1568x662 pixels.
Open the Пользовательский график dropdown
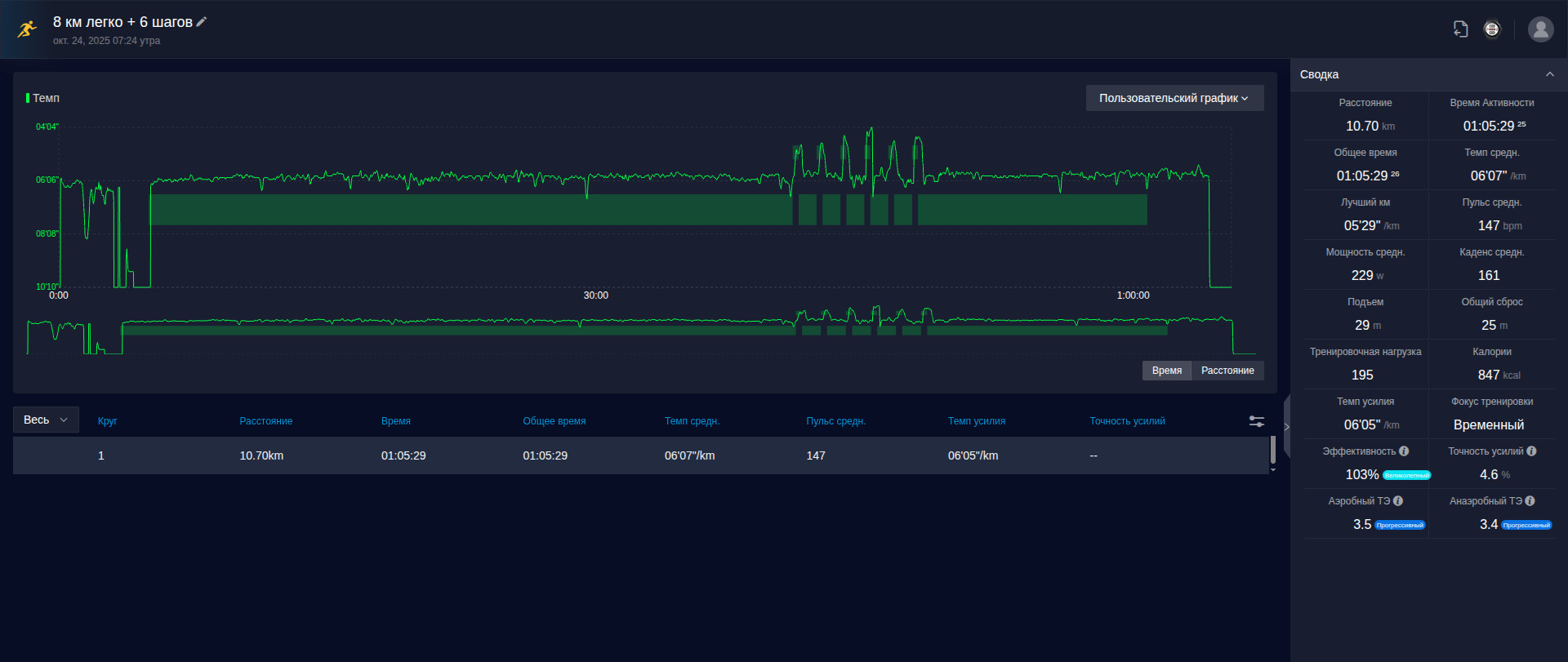pyautogui.click(x=1174, y=98)
